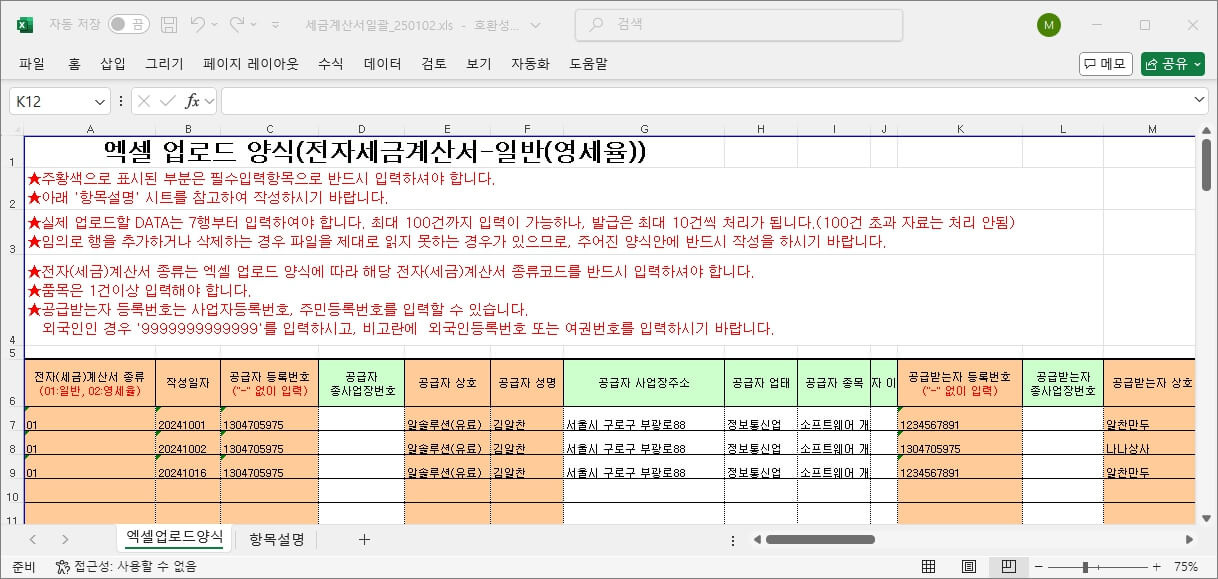Click the title 엑셀 업로드 양식 cell
Viewport: 1218px width, 579px height.
pyautogui.click(x=375, y=152)
